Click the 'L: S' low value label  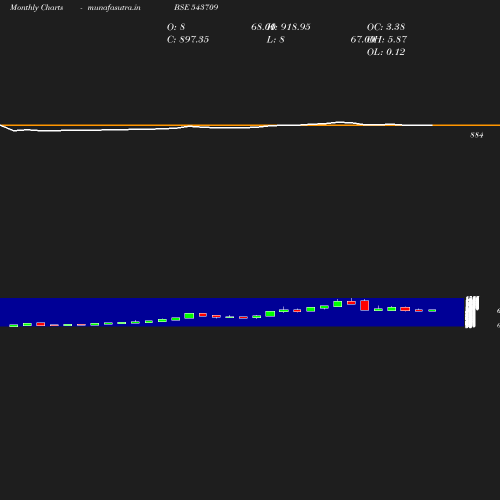(x=275, y=40)
